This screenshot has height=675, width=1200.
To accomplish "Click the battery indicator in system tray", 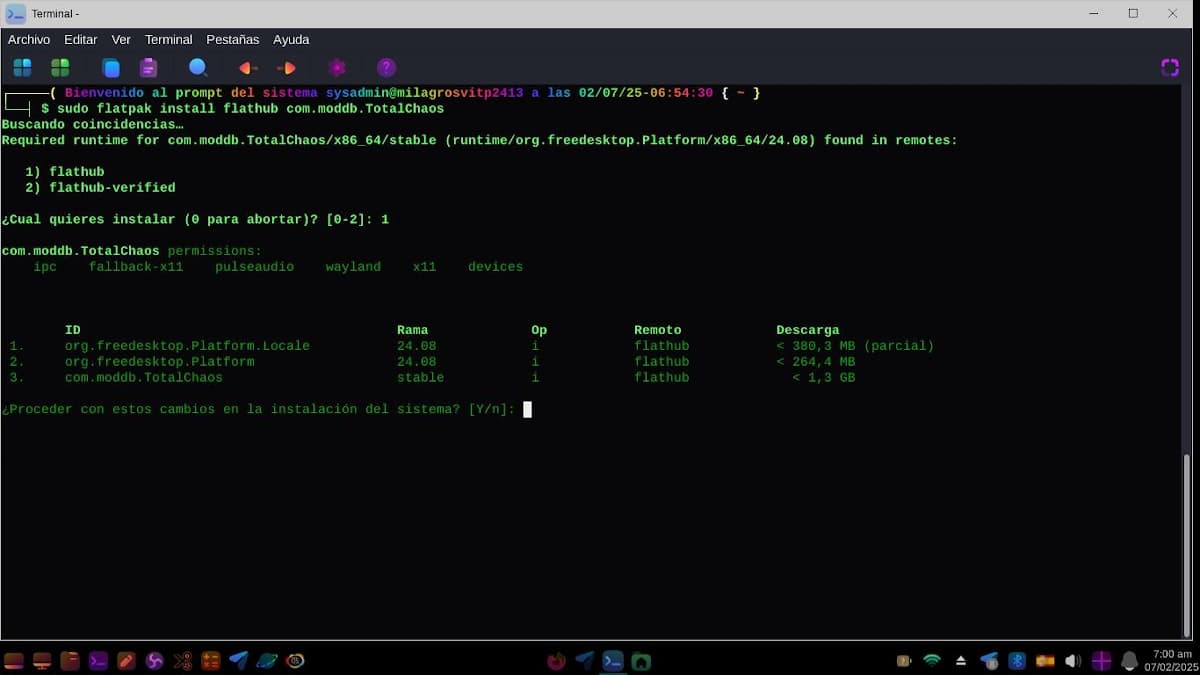I will pos(904,661).
